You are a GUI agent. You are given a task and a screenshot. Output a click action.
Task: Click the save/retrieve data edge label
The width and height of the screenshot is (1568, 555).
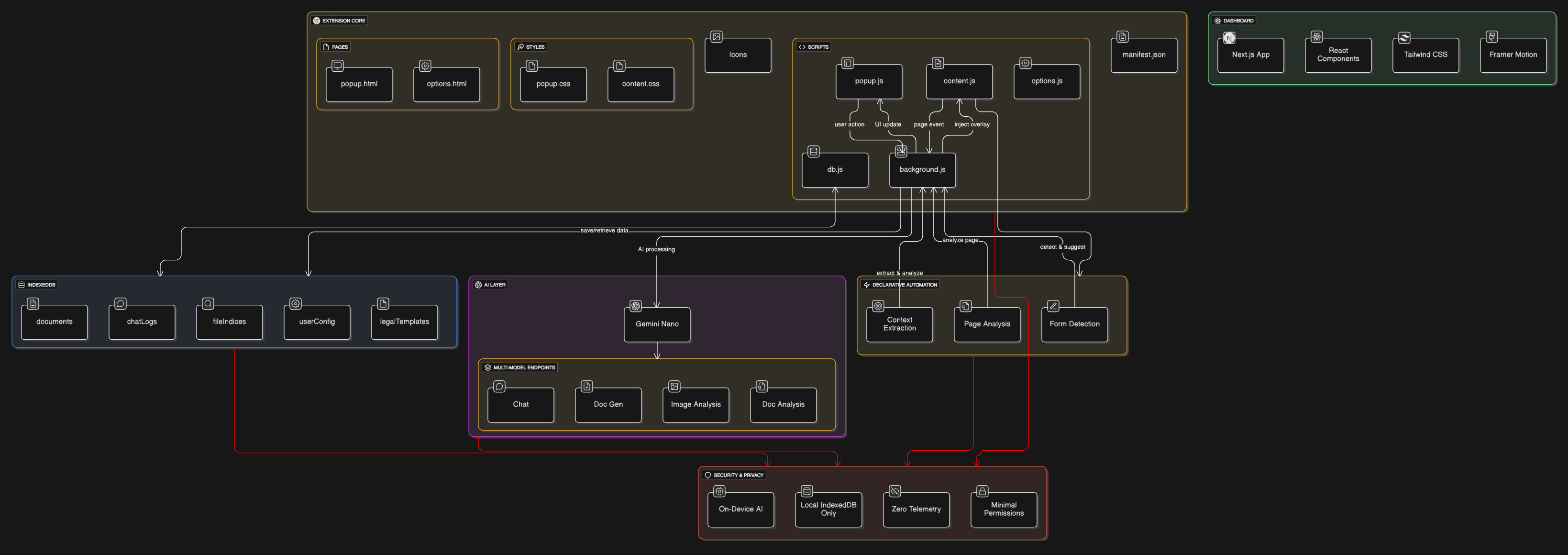coord(604,230)
